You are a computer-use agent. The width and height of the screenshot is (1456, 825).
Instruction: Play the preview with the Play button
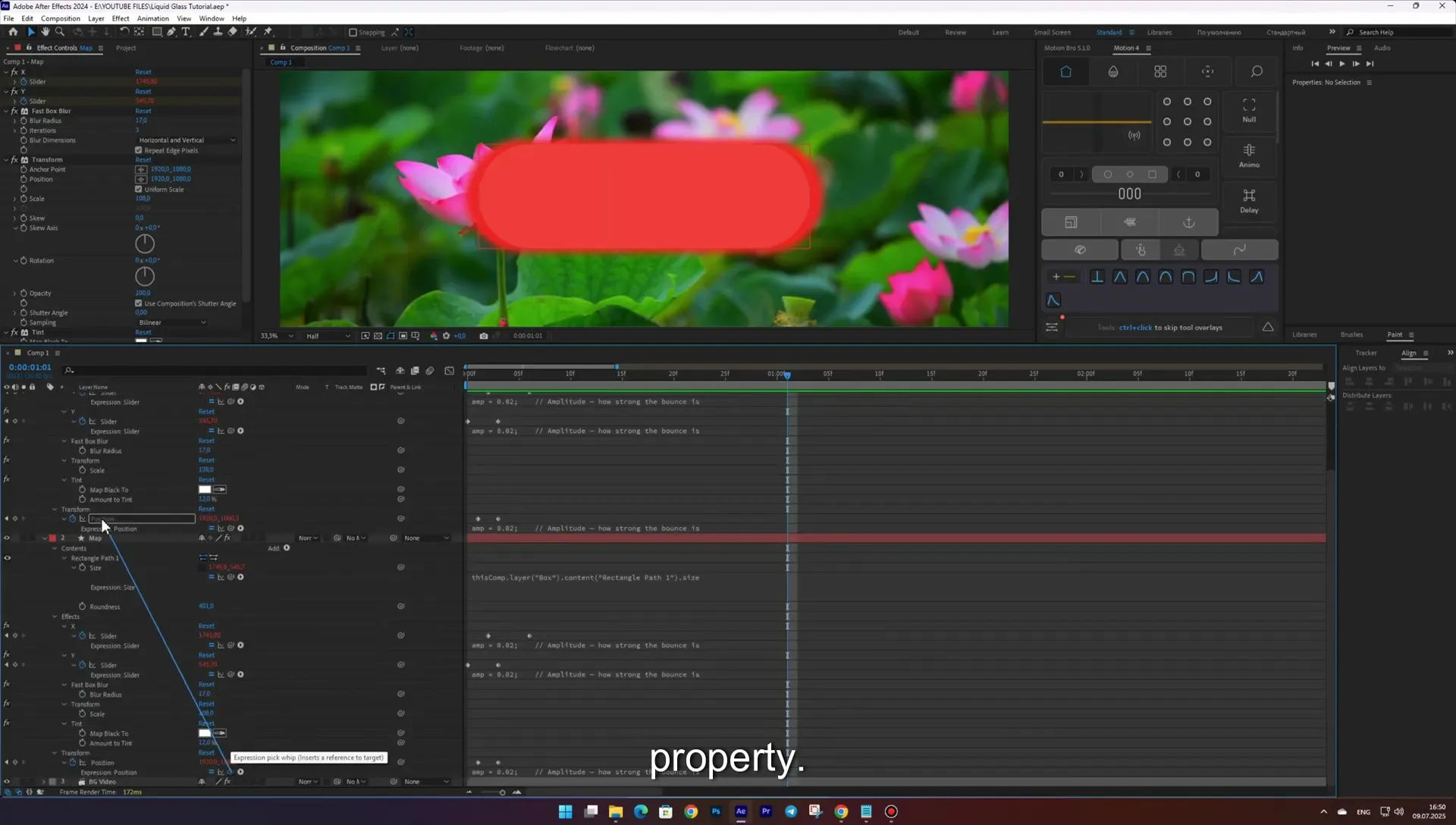click(1341, 64)
